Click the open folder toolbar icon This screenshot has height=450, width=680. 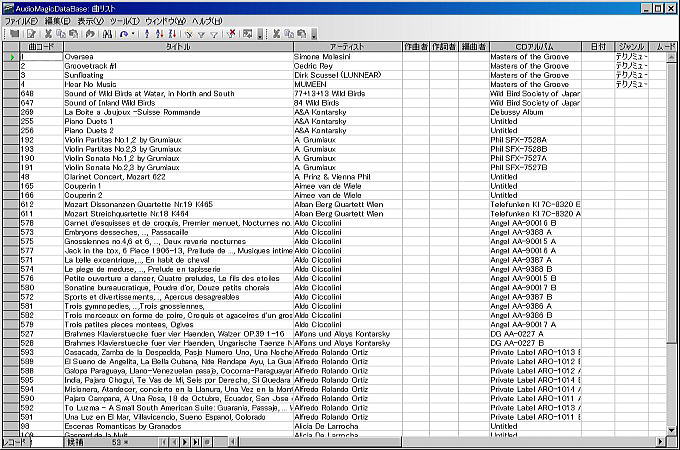15,34
